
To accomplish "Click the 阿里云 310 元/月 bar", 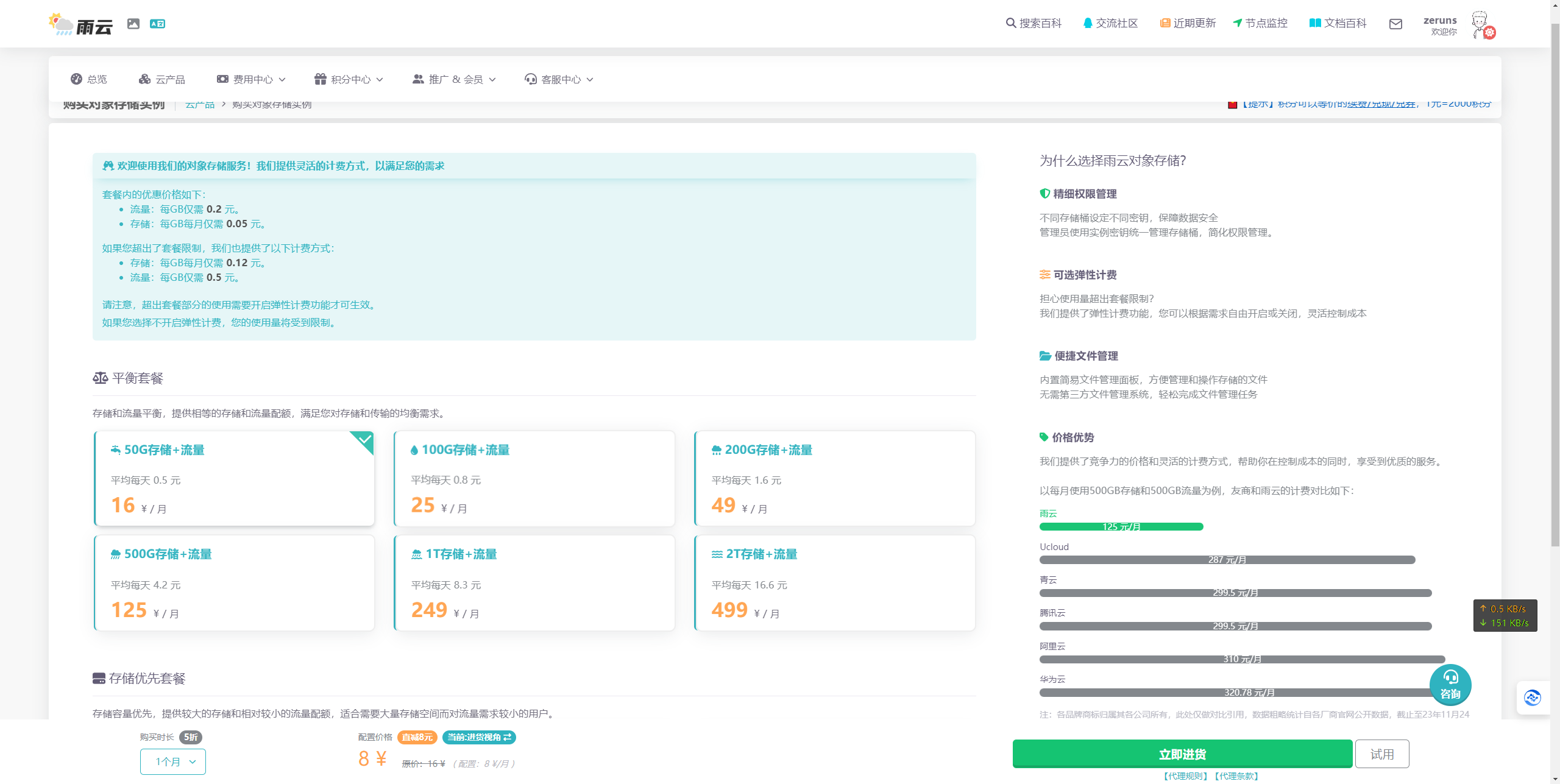I will tap(1243, 659).
